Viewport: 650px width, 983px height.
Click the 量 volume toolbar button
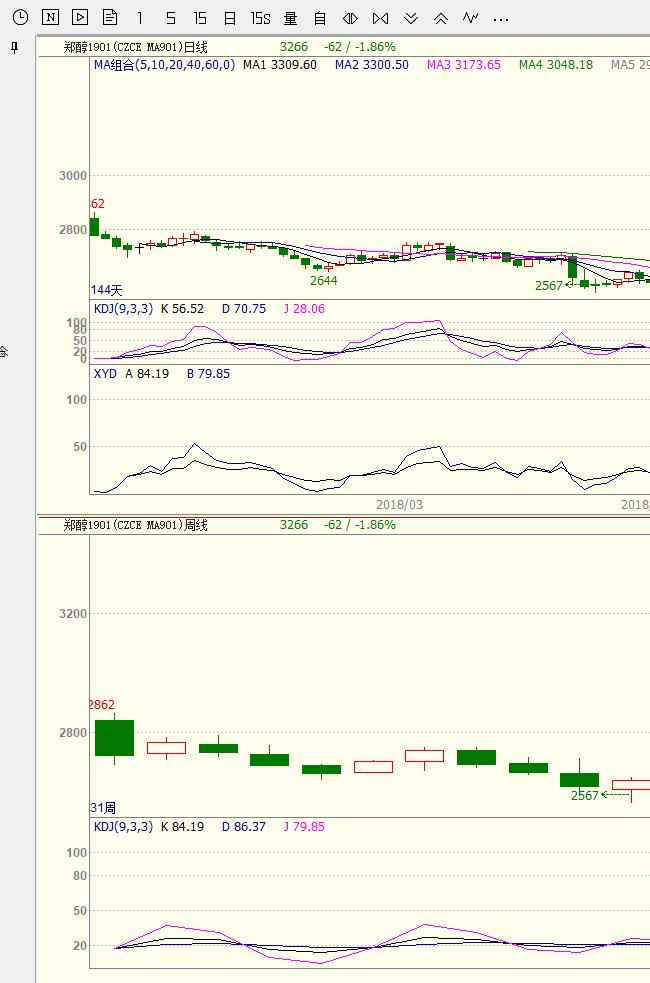290,18
